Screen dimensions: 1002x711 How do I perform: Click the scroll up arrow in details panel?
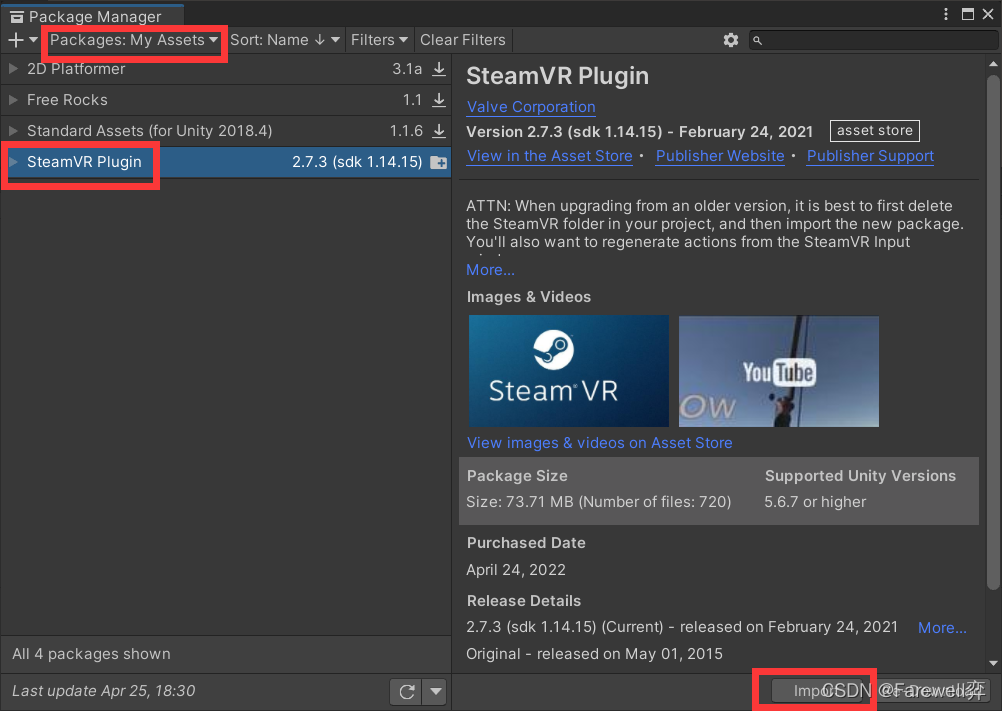coord(993,64)
